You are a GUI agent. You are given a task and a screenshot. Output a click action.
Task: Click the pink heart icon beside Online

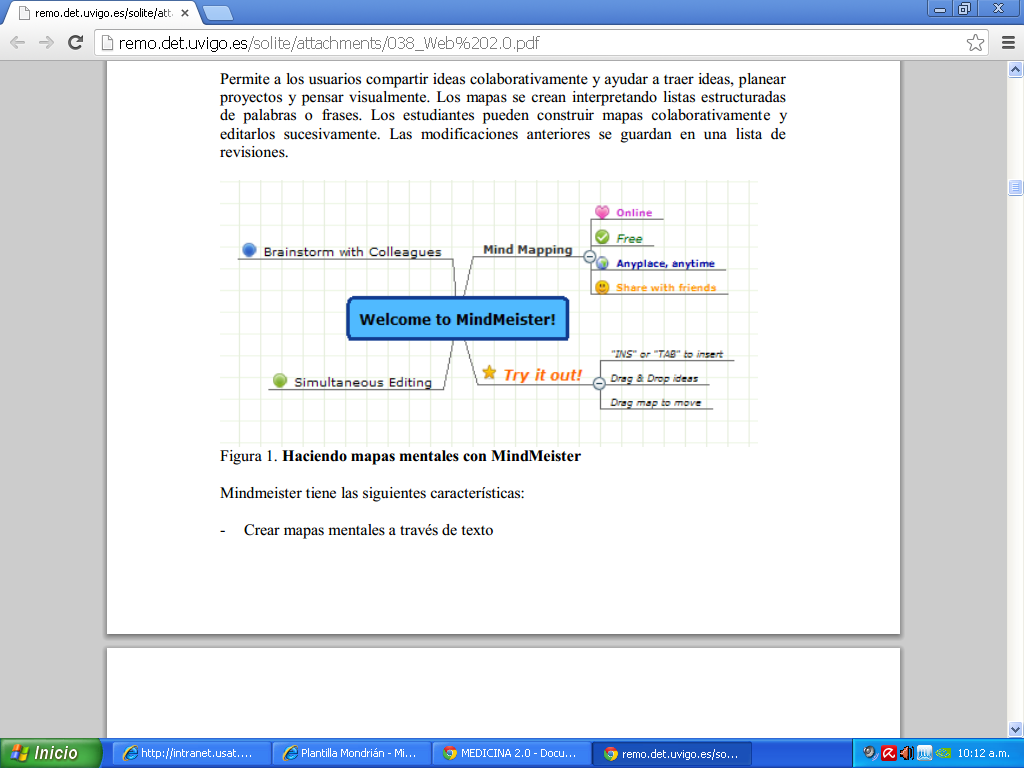point(602,212)
